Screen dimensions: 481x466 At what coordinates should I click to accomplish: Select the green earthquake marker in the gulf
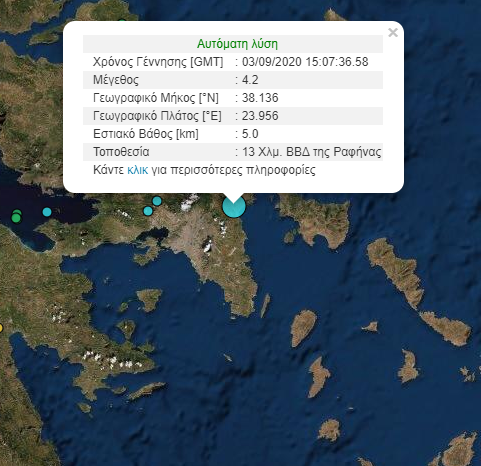pos(16,217)
